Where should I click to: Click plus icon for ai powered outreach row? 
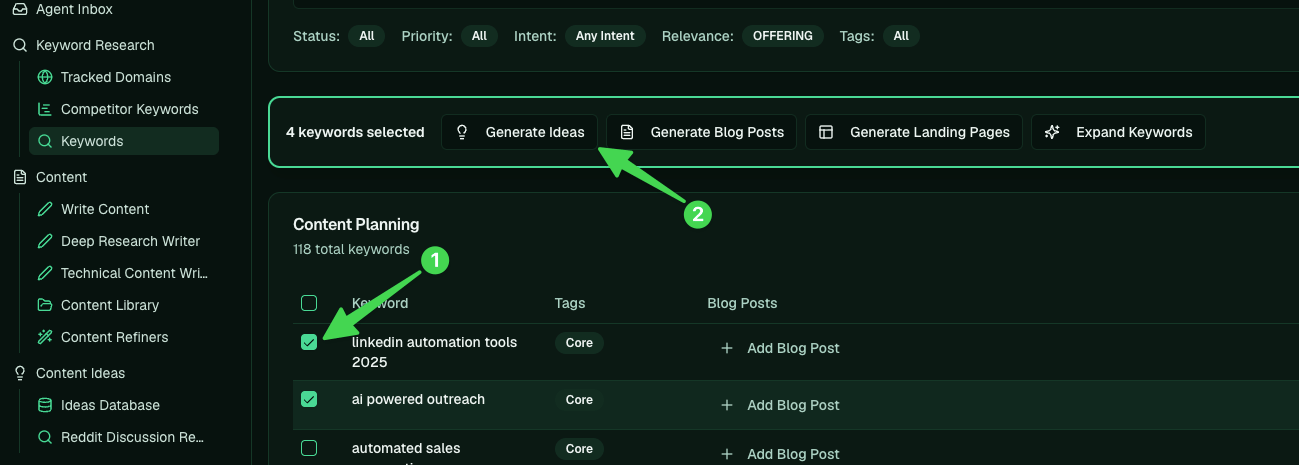click(726, 405)
